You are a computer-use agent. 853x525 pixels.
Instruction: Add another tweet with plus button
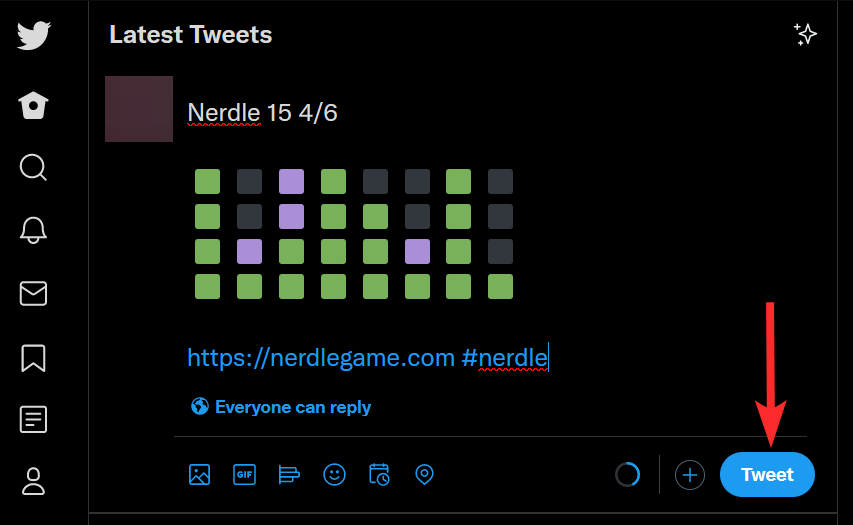point(690,475)
